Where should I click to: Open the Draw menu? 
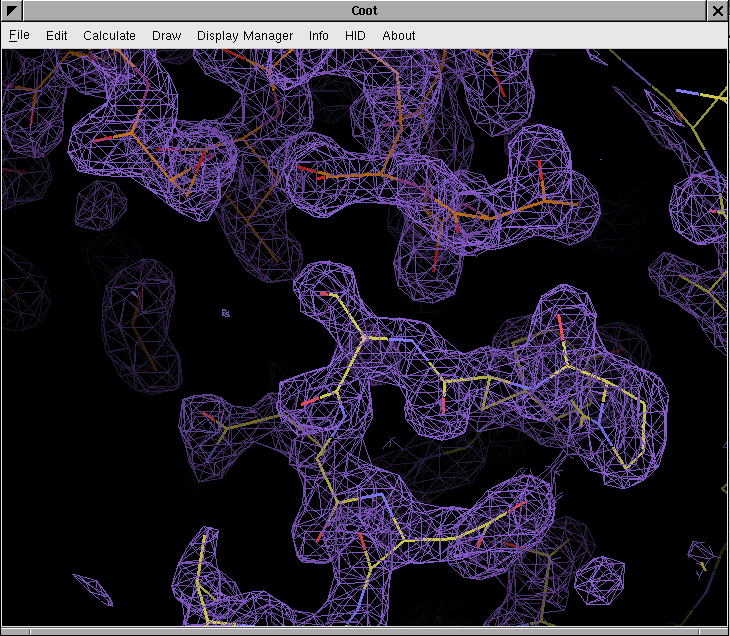(x=166, y=35)
